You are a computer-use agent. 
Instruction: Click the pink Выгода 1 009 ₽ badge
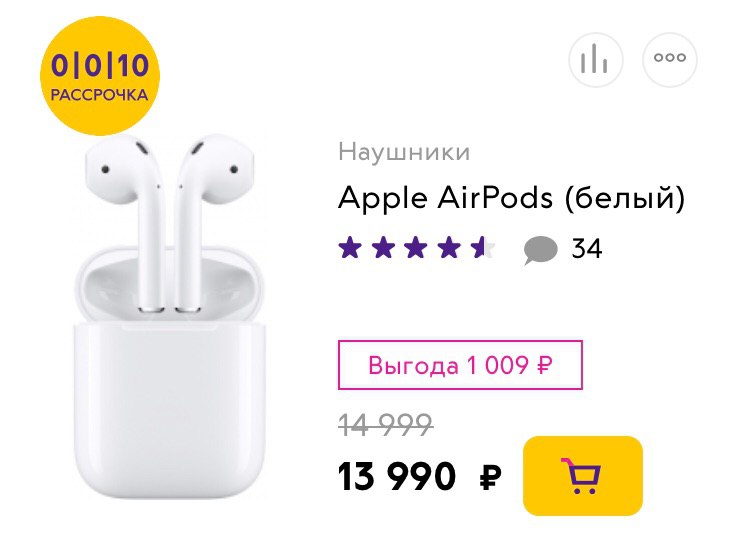click(460, 365)
